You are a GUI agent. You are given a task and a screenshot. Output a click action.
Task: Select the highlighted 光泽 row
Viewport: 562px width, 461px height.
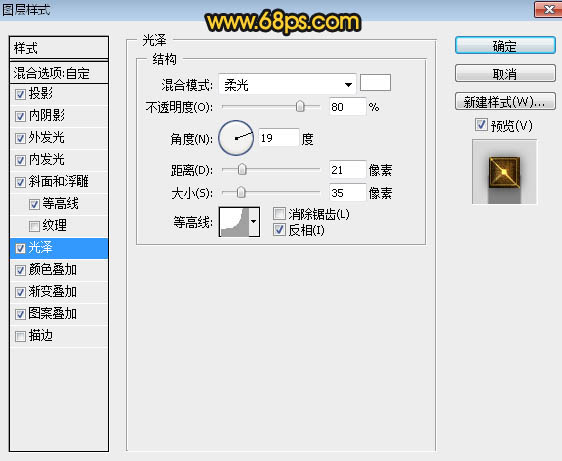[x=59, y=248]
